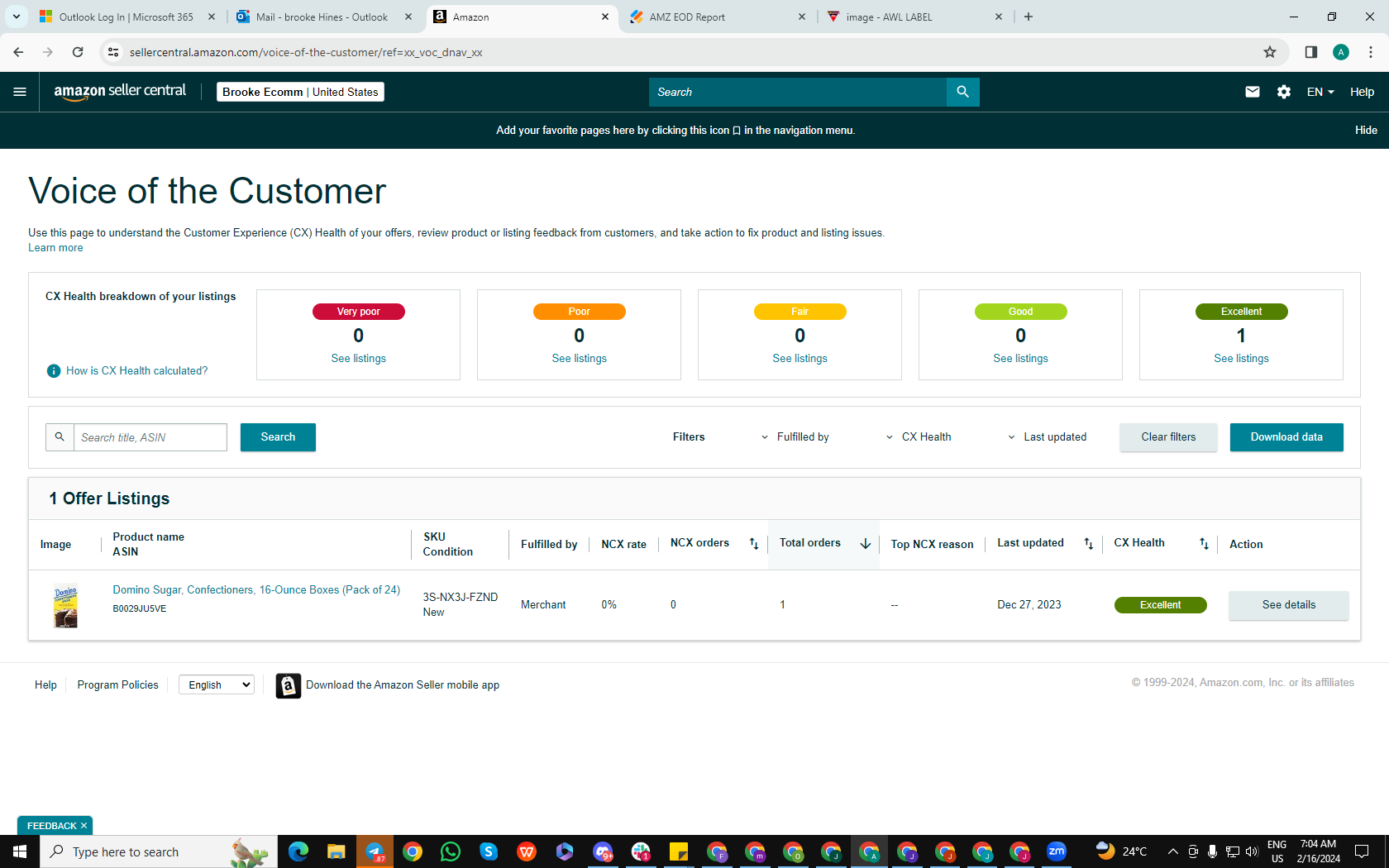
Task: Open Zoom from taskbar
Action: 1057,851
